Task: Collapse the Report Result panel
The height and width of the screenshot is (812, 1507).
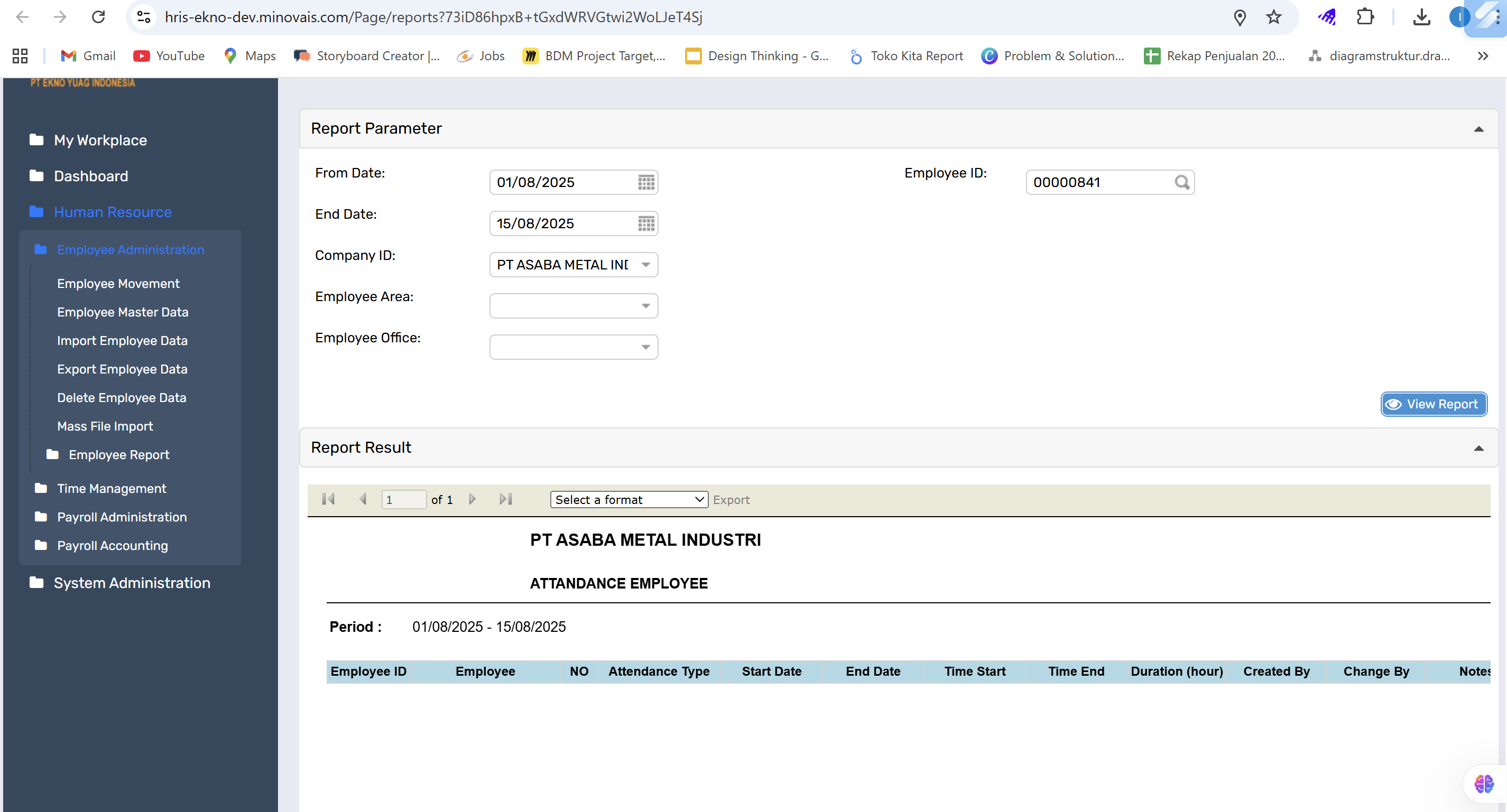Action: click(x=1478, y=449)
